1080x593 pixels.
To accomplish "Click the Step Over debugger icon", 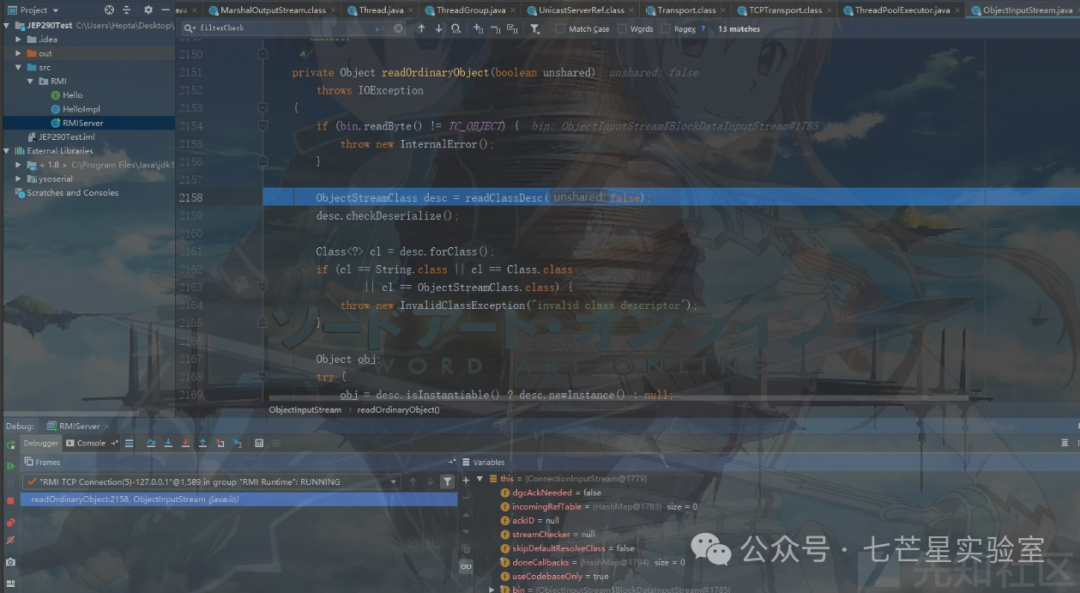I will coord(151,443).
